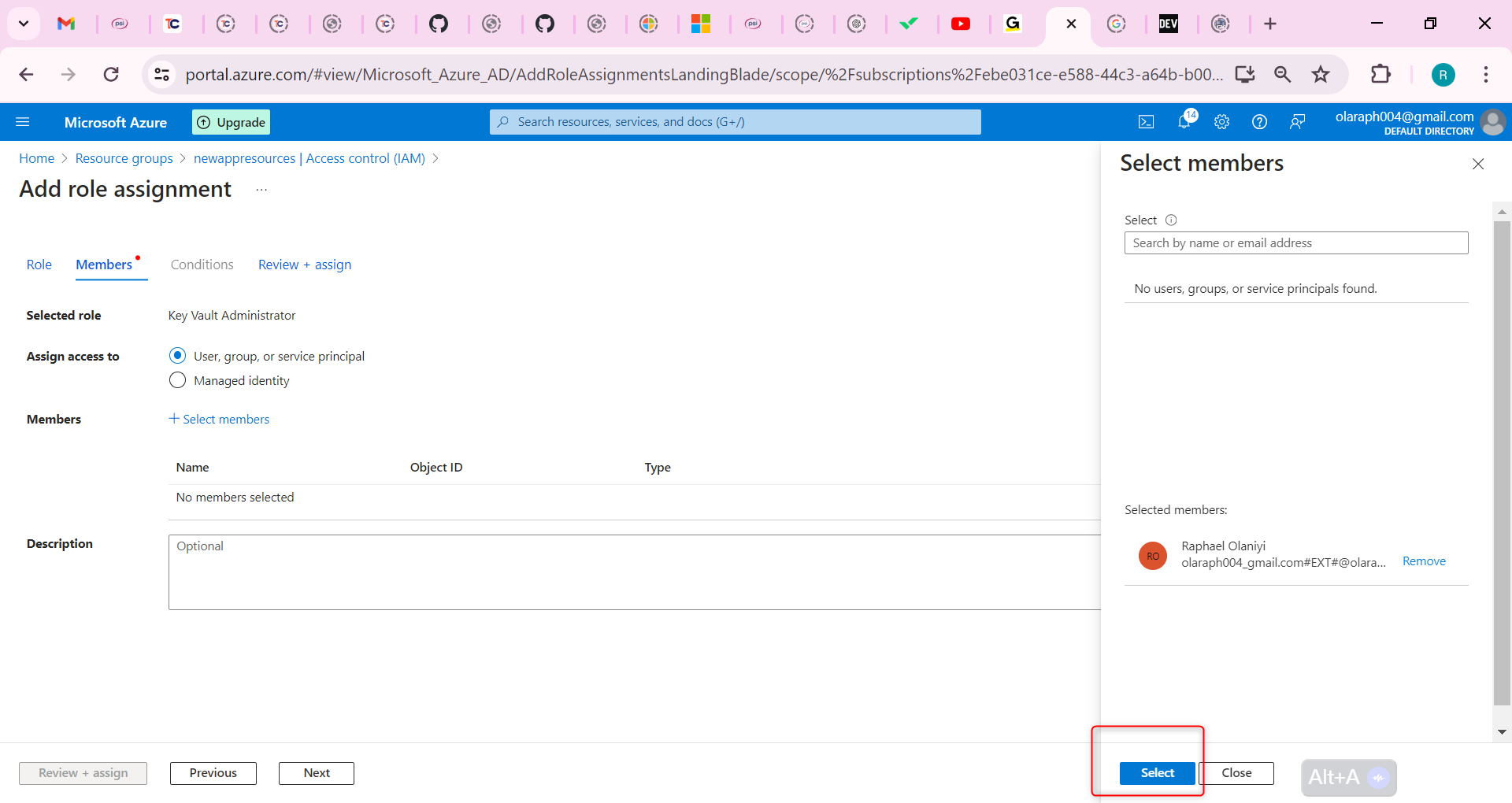Open a new browser tab

pyautogui.click(x=1270, y=24)
